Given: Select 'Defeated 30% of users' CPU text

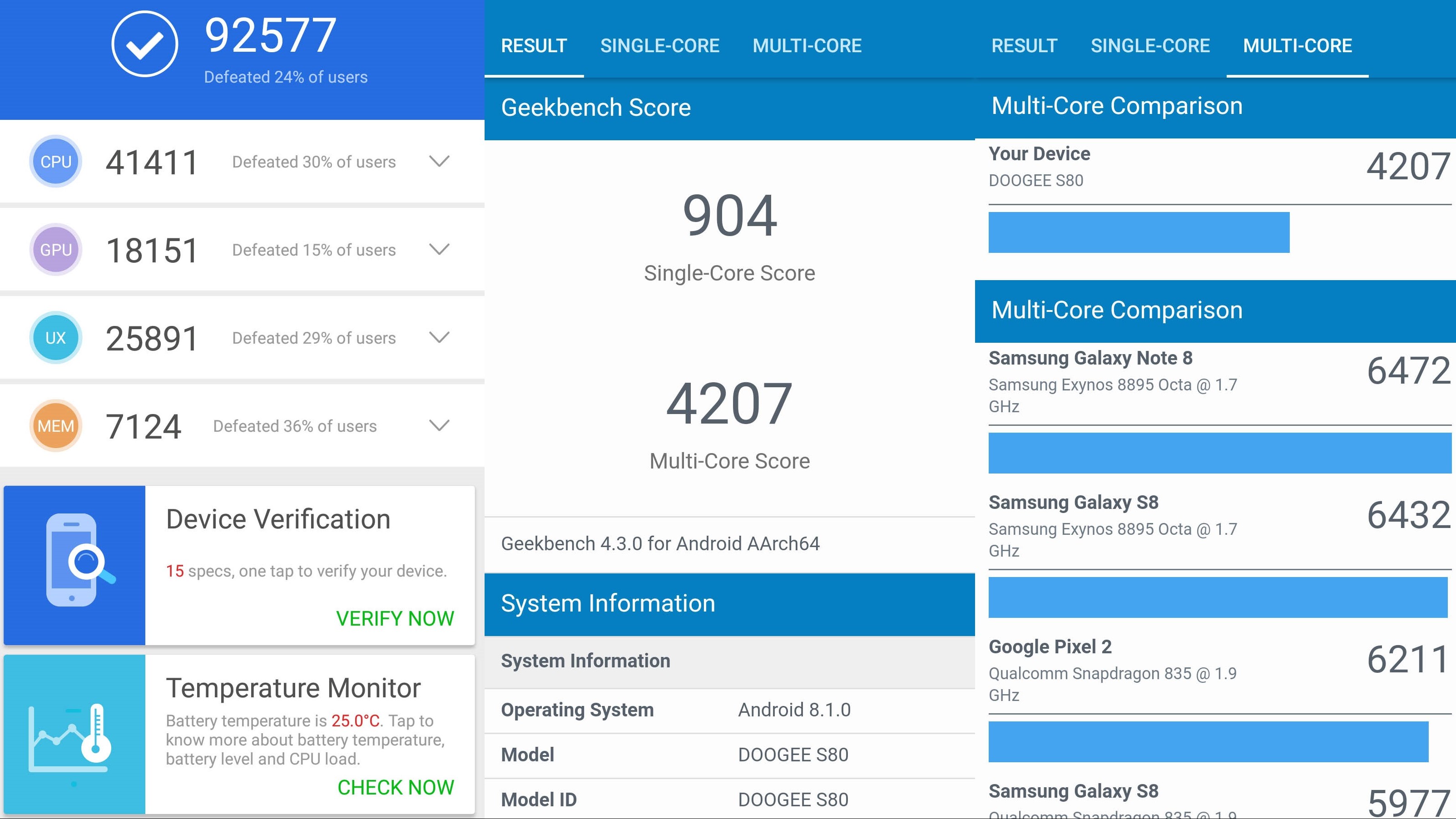Looking at the screenshot, I should click(314, 162).
